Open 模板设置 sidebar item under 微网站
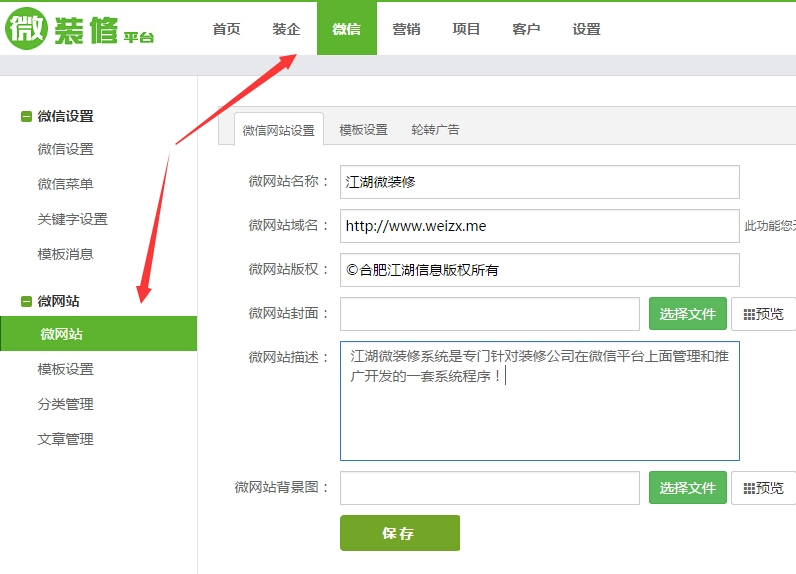The image size is (796, 574). tap(65, 369)
